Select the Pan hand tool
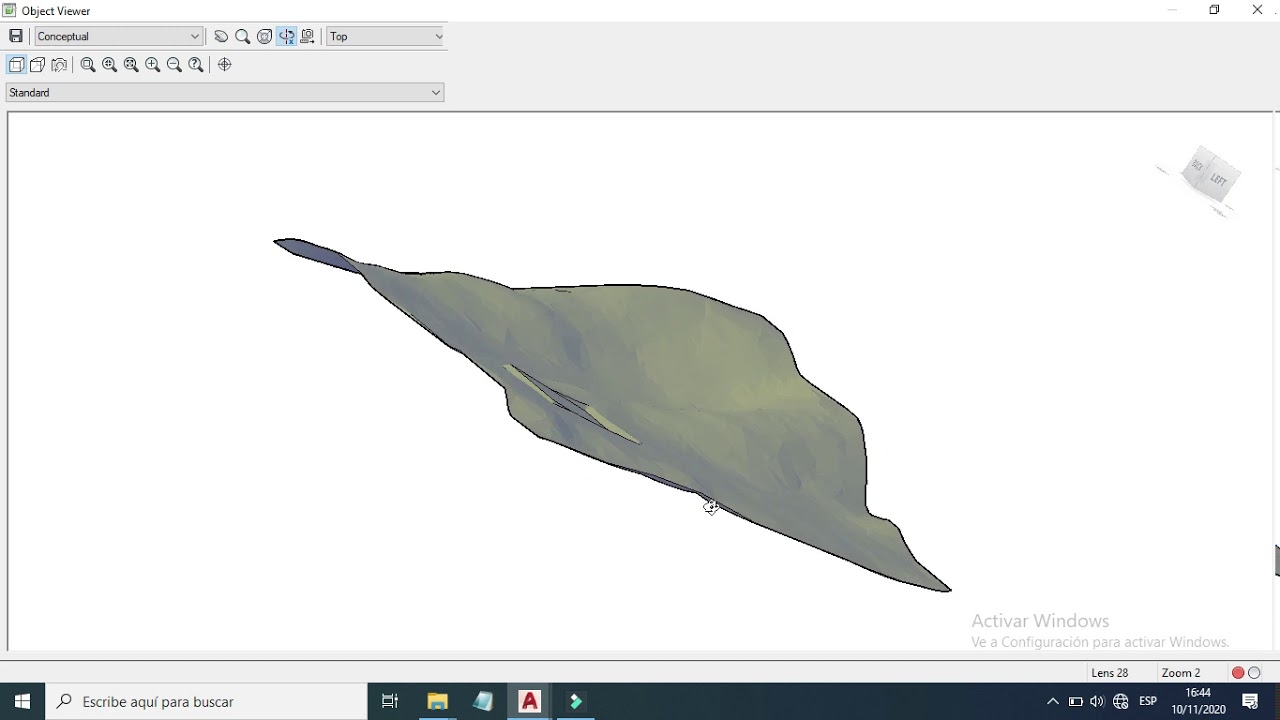This screenshot has width=1280, height=720. click(x=221, y=36)
